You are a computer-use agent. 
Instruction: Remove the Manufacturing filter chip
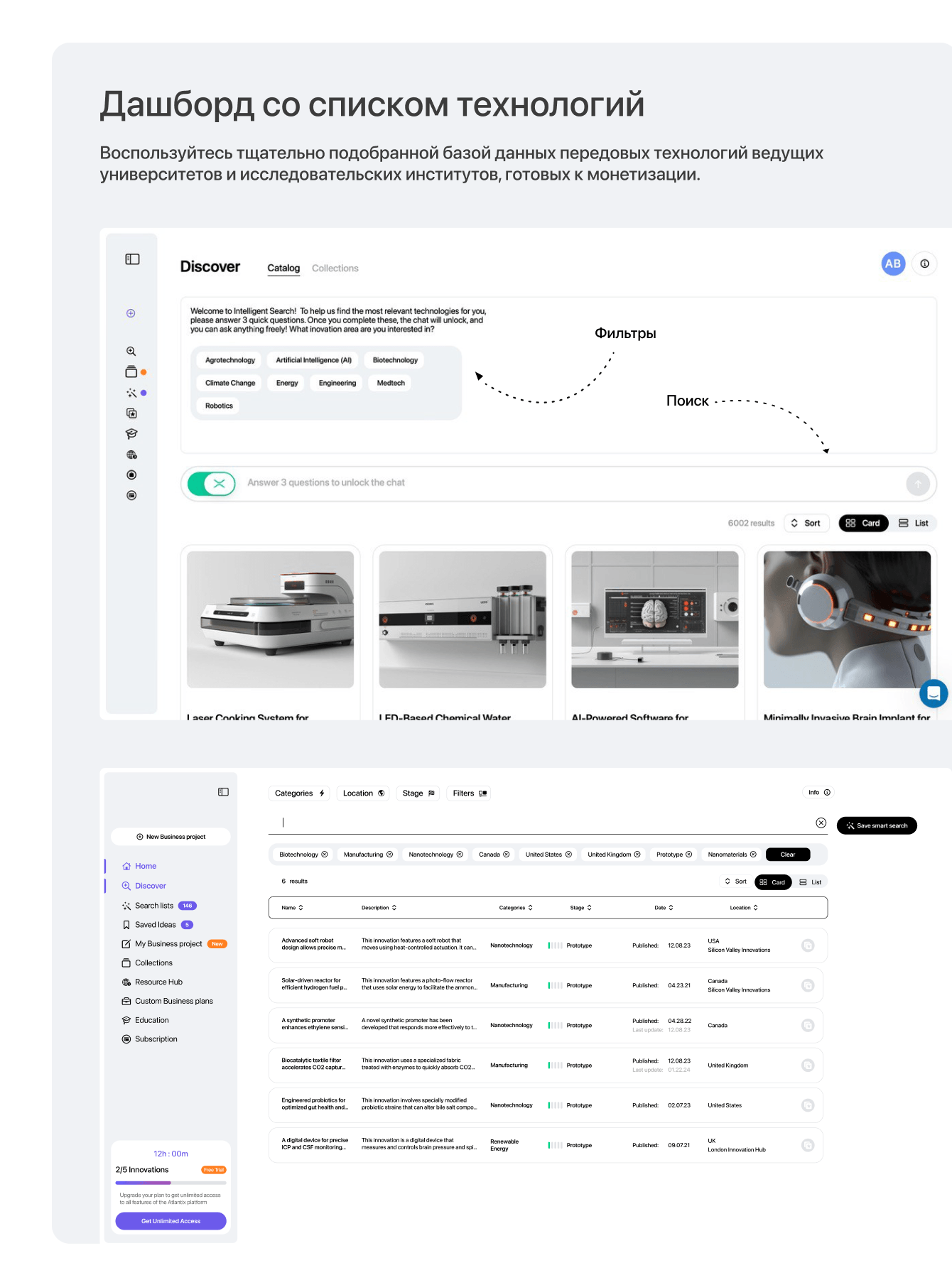(x=389, y=855)
